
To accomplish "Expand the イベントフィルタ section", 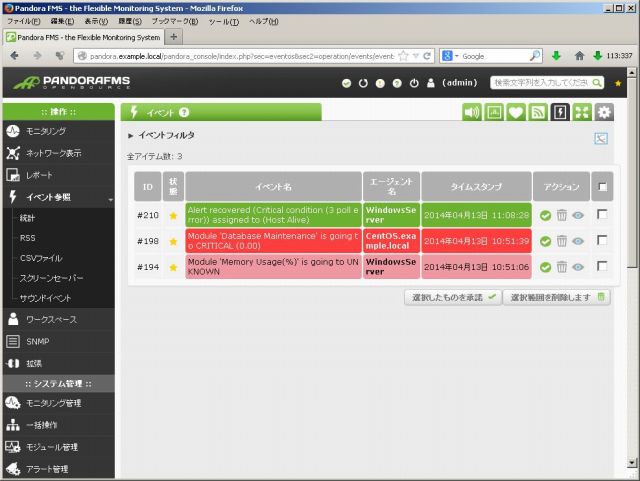I will tap(161, 135).
